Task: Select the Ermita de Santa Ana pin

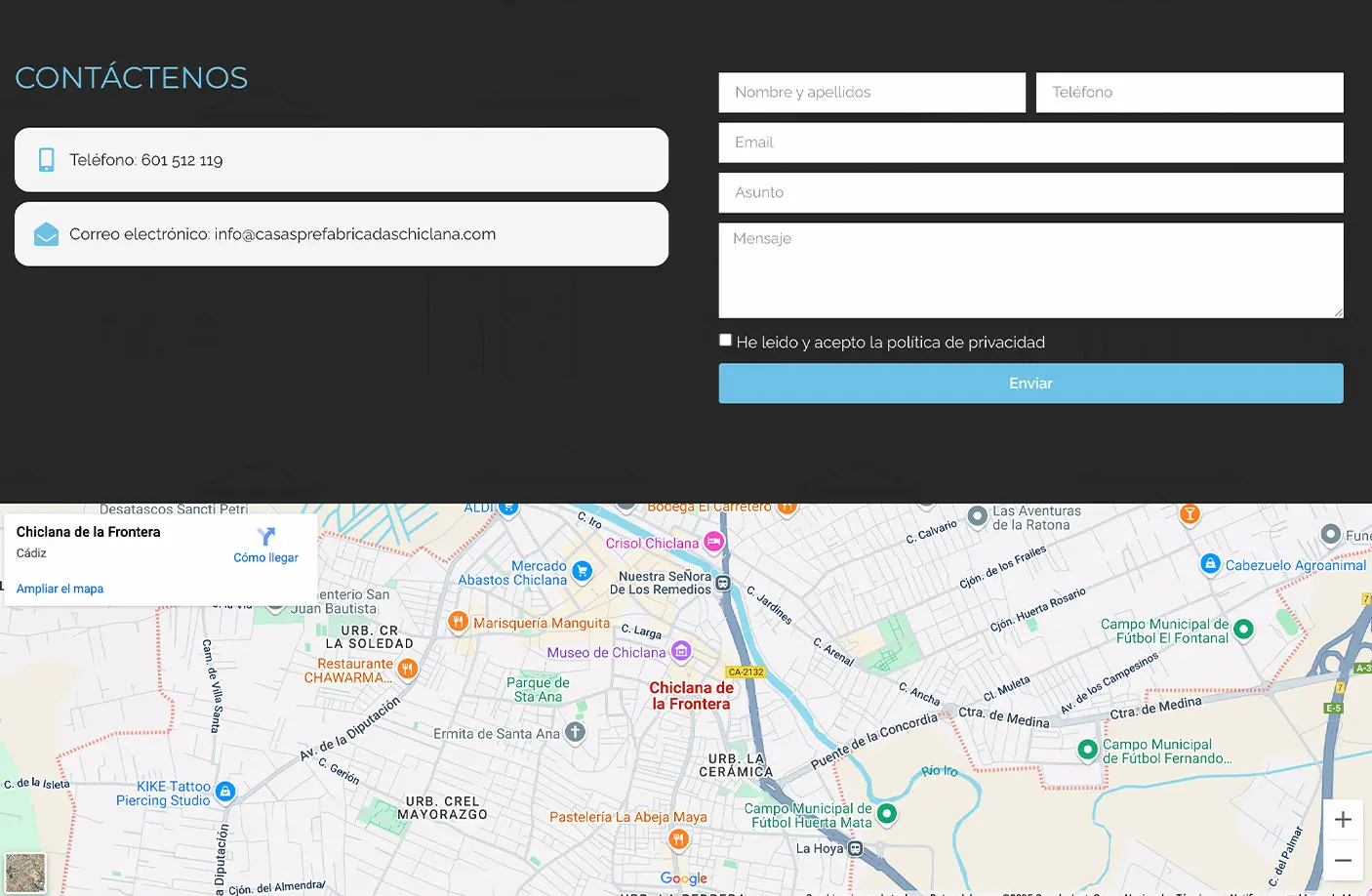Action: 576,732
